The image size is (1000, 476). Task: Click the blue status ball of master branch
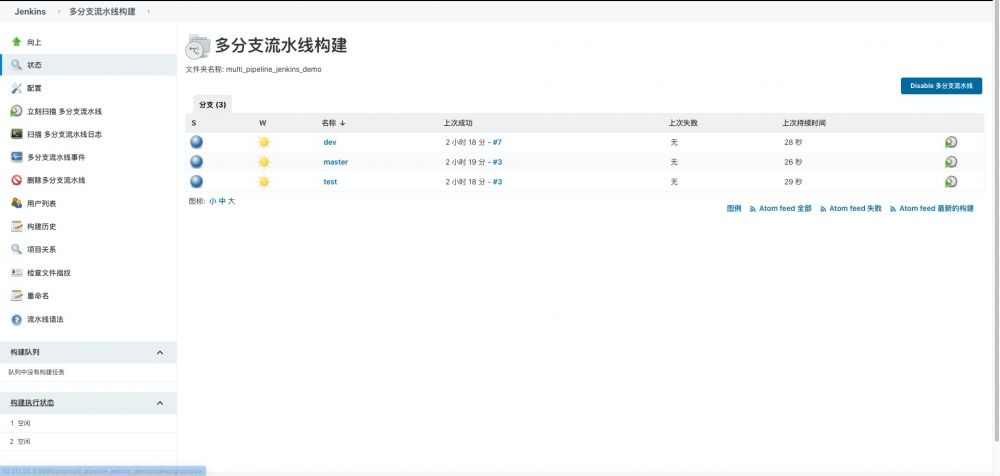196,161
